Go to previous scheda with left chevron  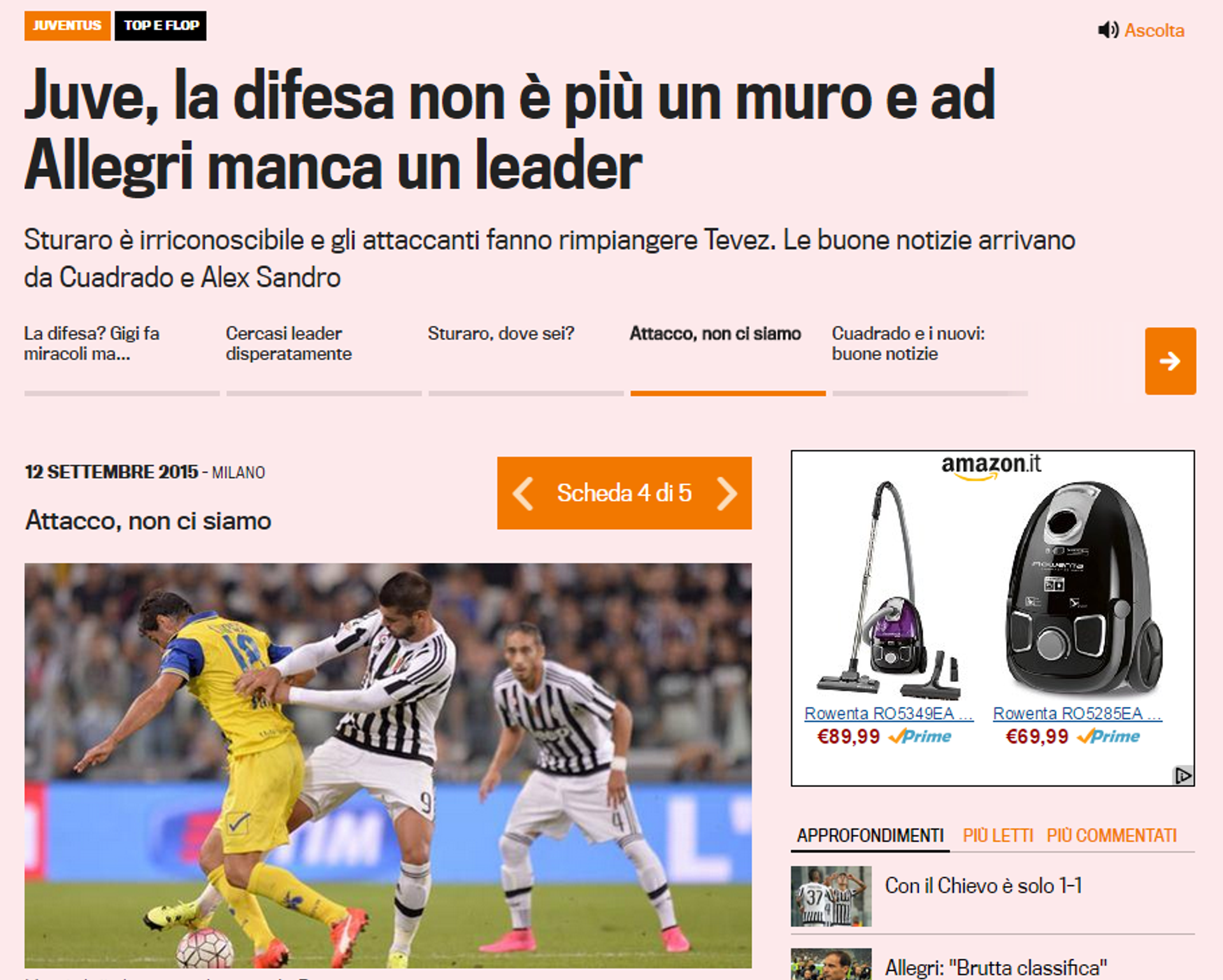coord(524,493)
